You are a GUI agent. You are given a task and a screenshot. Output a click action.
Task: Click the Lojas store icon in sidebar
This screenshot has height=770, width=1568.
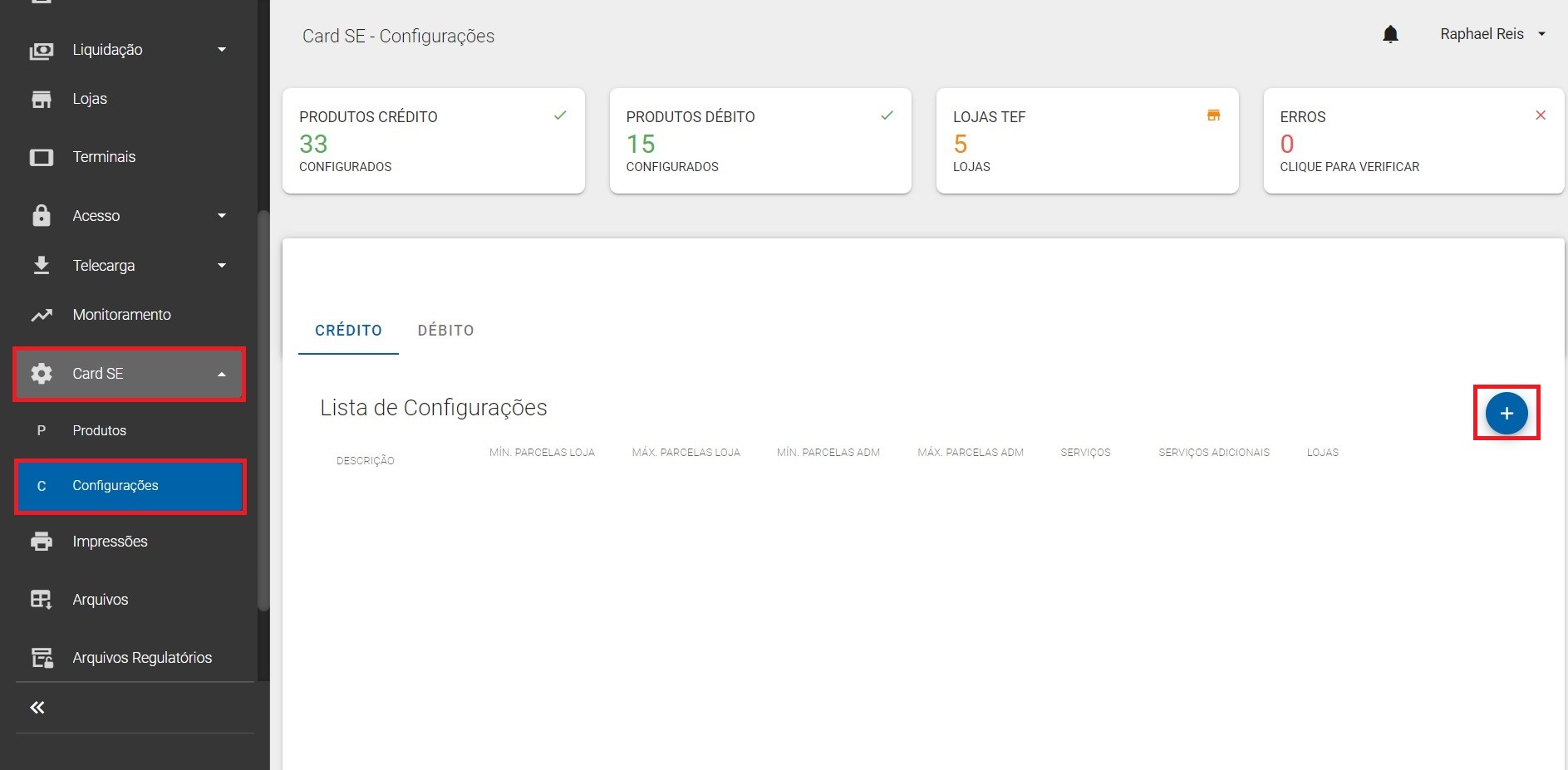coord(42,99)
